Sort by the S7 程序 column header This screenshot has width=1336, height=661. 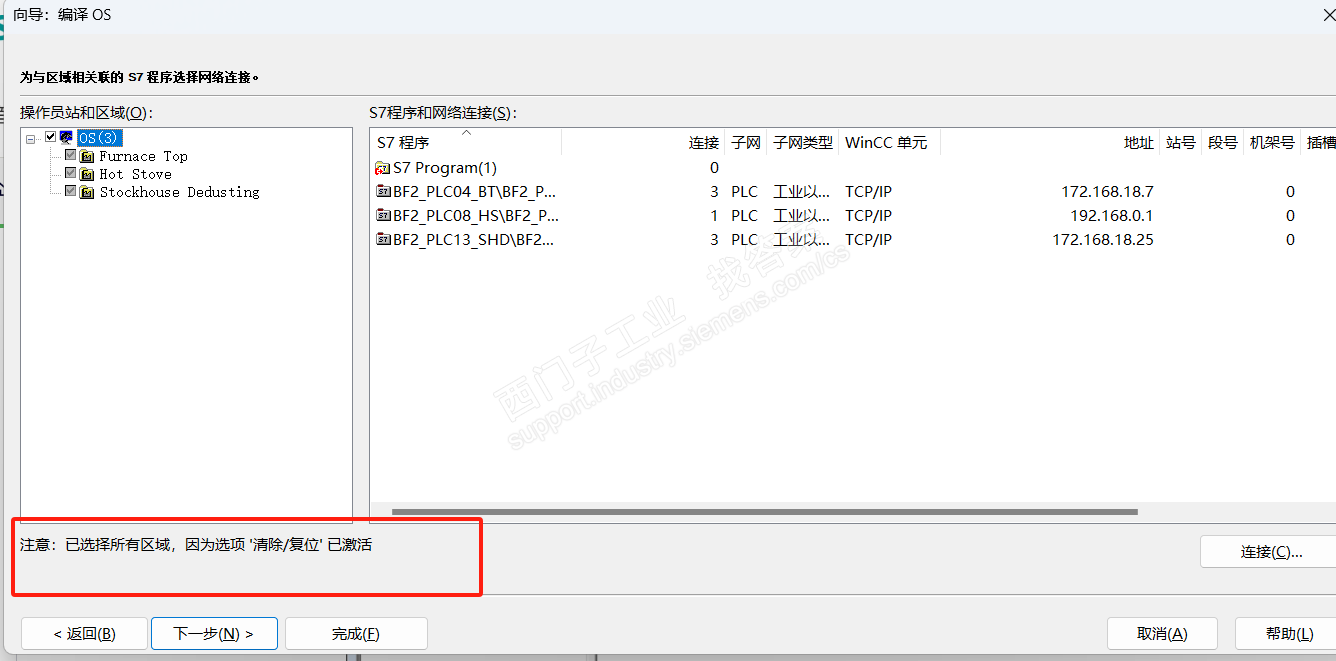click(465, 142)
